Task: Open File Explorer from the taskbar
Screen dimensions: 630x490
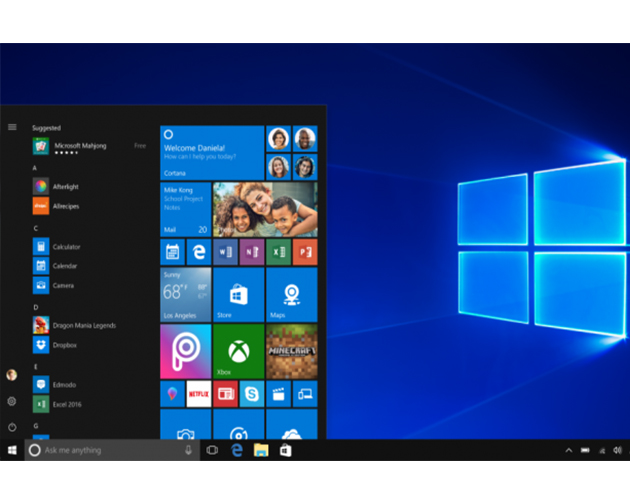Action: point(261,450)
